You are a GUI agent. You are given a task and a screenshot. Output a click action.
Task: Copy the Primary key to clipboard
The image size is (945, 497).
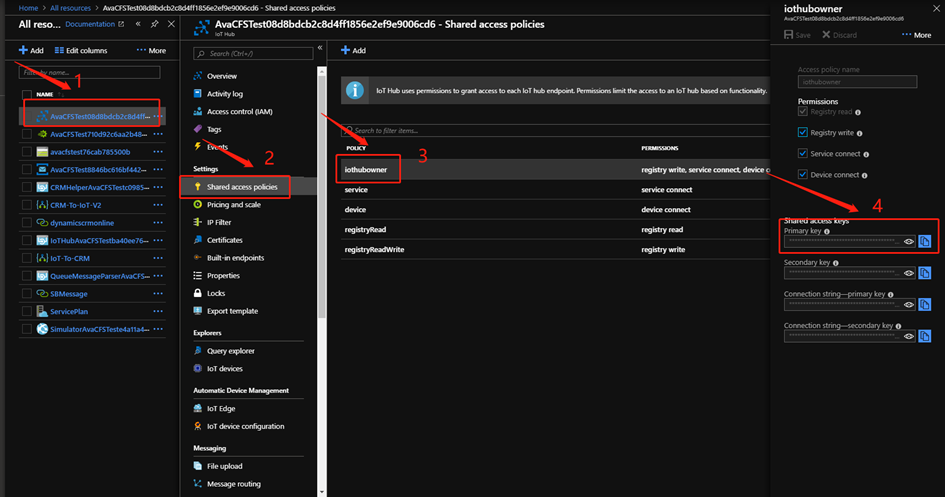tap(925, 242)
